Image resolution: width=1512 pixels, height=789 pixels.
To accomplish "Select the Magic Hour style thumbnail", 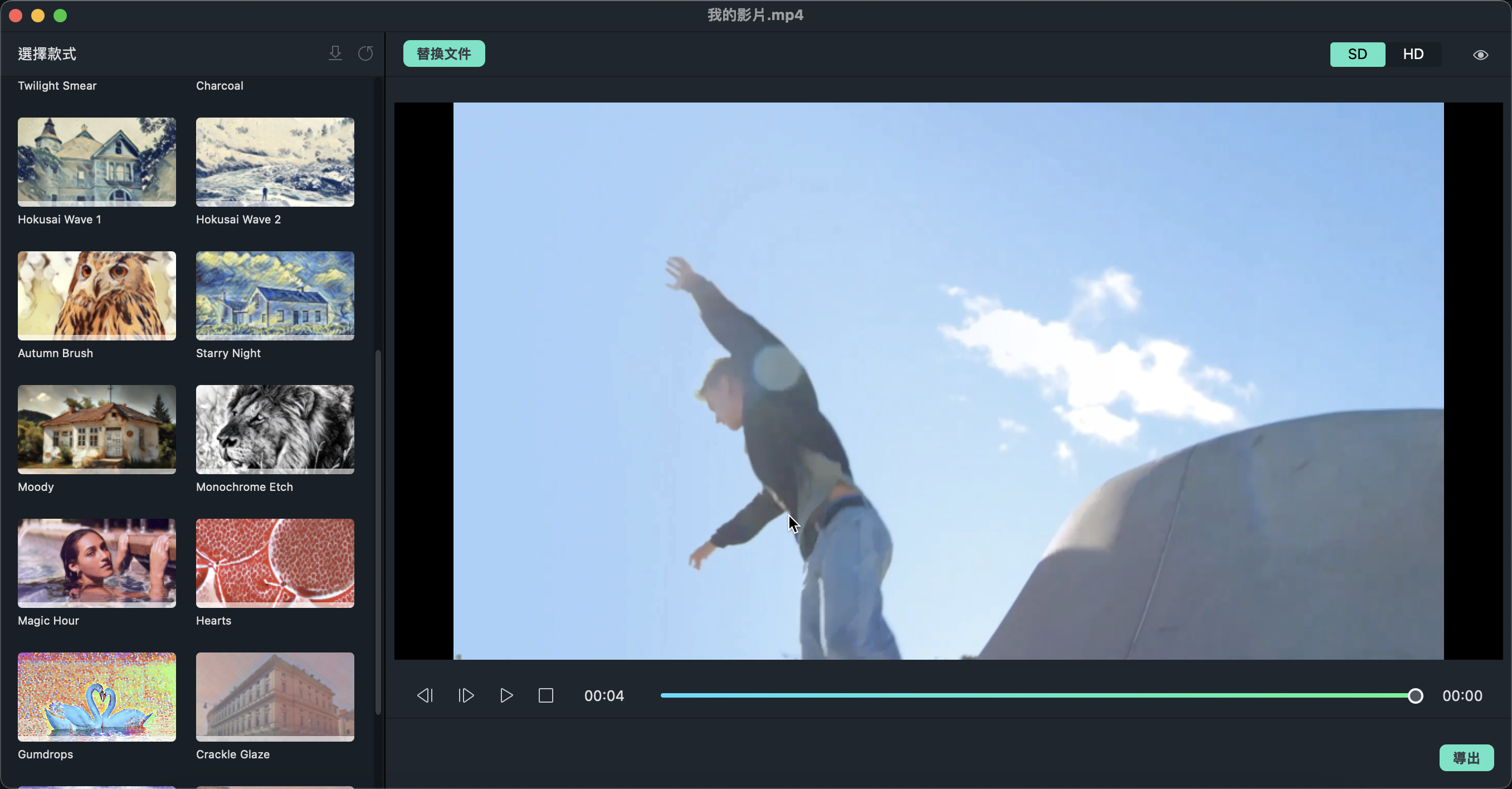I will pos(97,563).
